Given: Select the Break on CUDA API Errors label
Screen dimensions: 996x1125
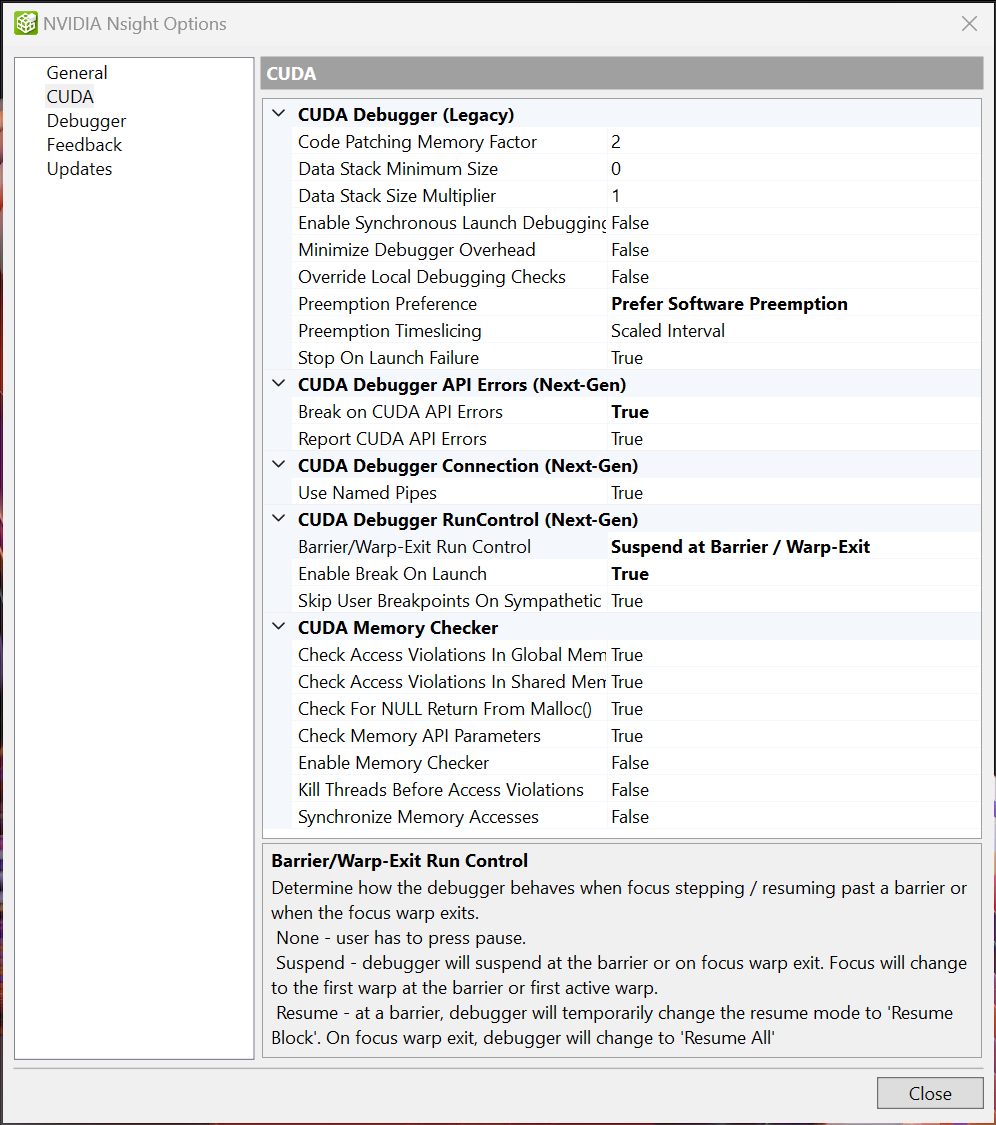Looking at the screenshot, I should [x=400, y=412].
